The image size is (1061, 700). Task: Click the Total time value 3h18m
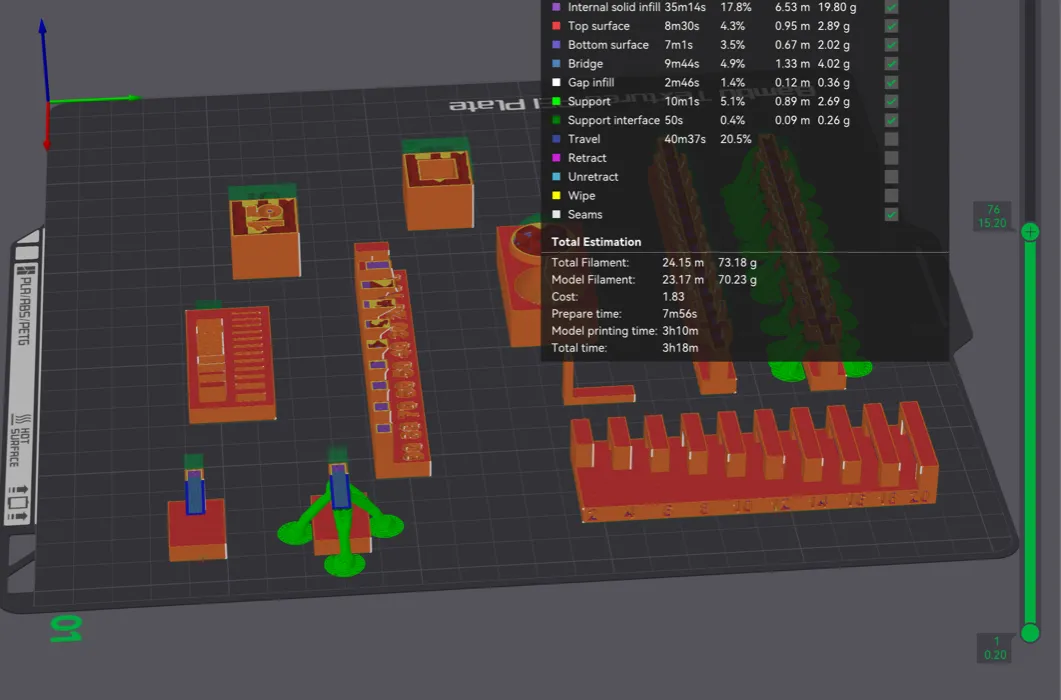tap(680, 347)
